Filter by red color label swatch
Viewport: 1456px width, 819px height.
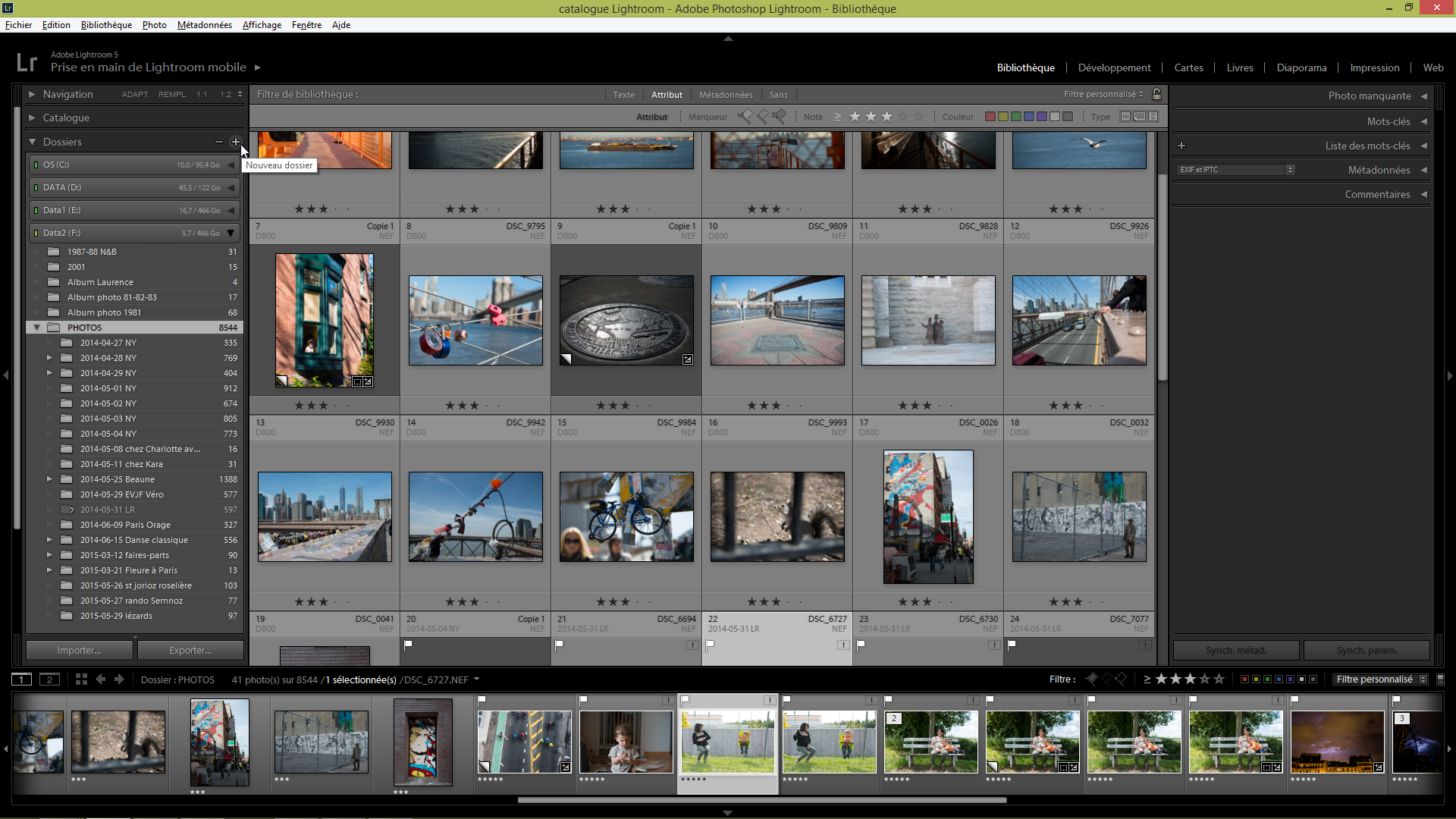[x=990, y=117]
